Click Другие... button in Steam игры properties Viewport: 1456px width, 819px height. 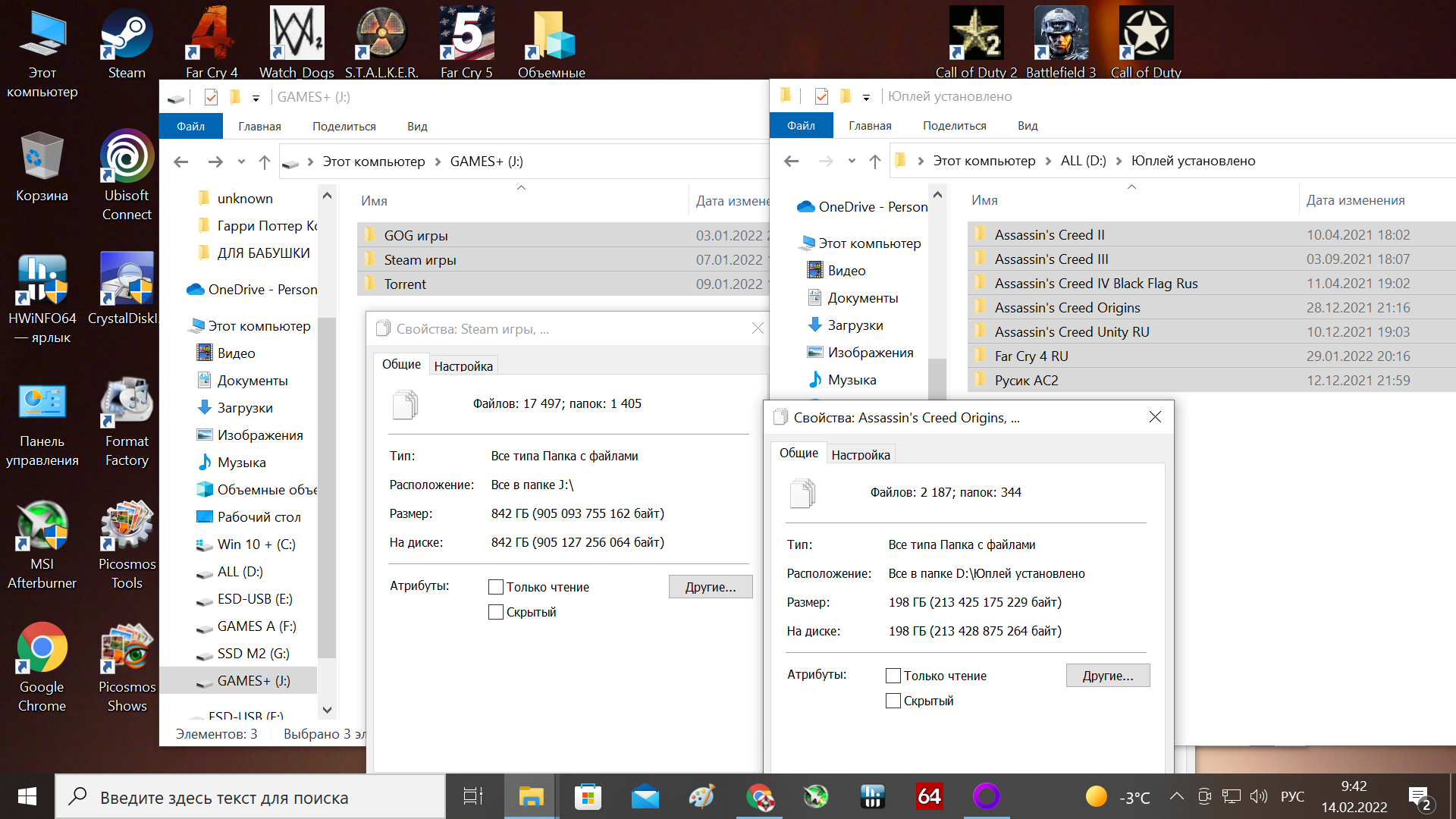pos(711,587)
